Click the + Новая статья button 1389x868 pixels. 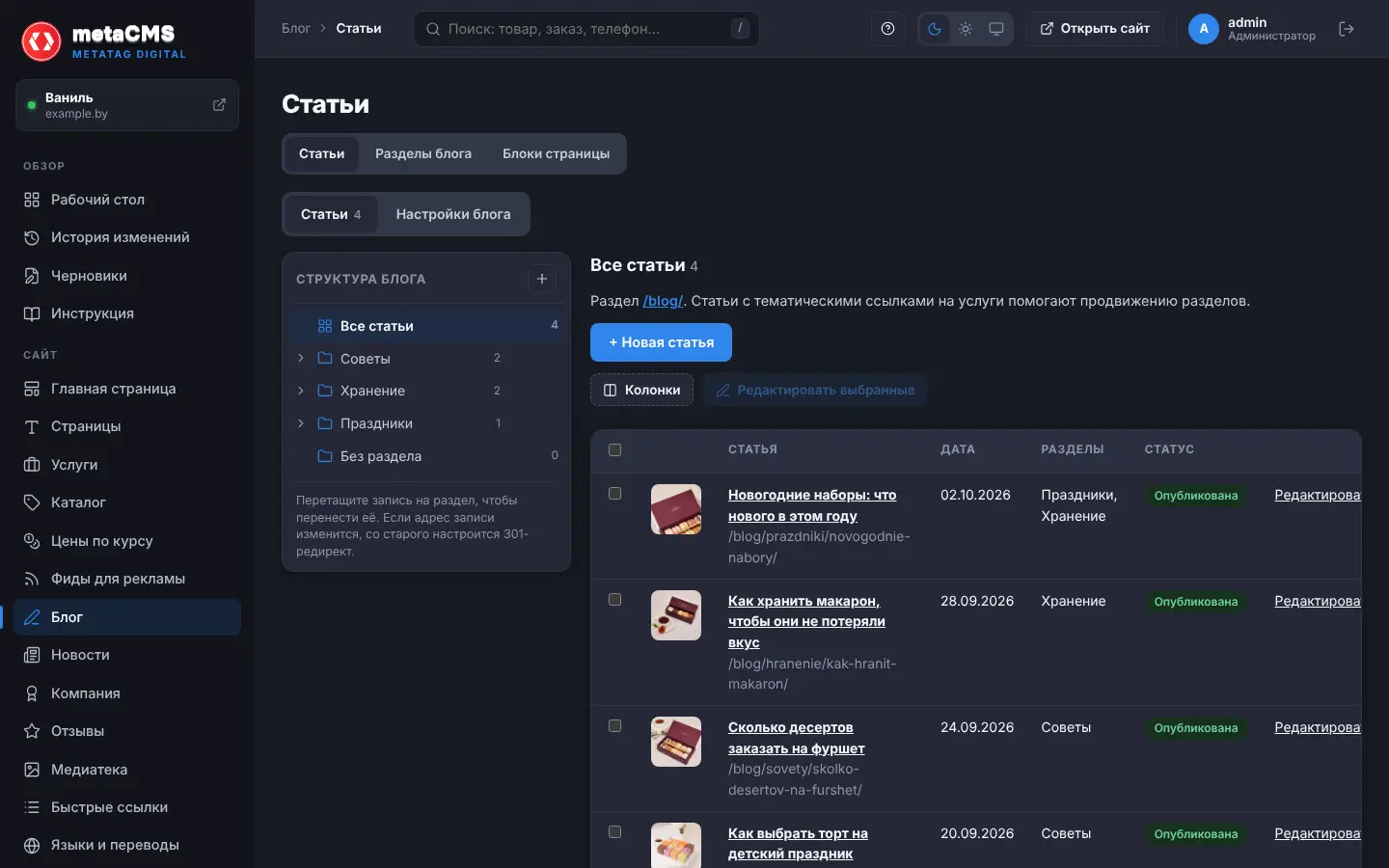[x=661, y=342]
